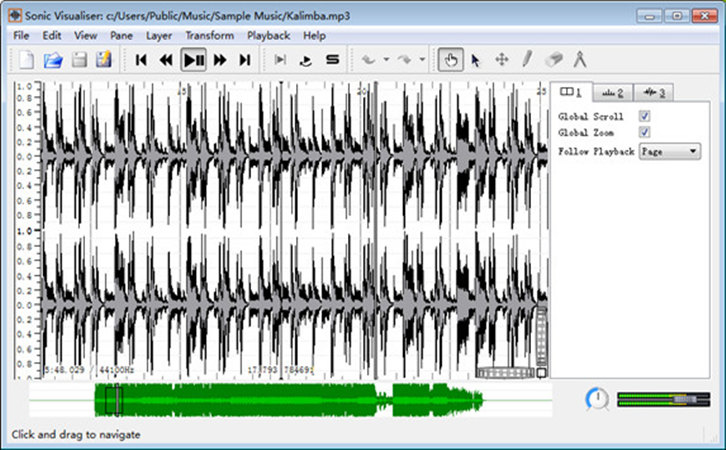Create a new session with blank page icon
Screen dimensions: 726x450
pos(26,60)
